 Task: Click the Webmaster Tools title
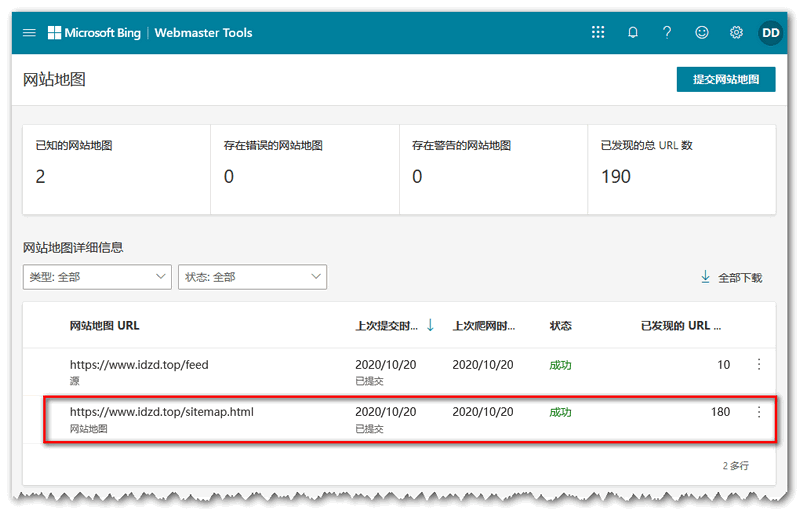click(204, 33)
